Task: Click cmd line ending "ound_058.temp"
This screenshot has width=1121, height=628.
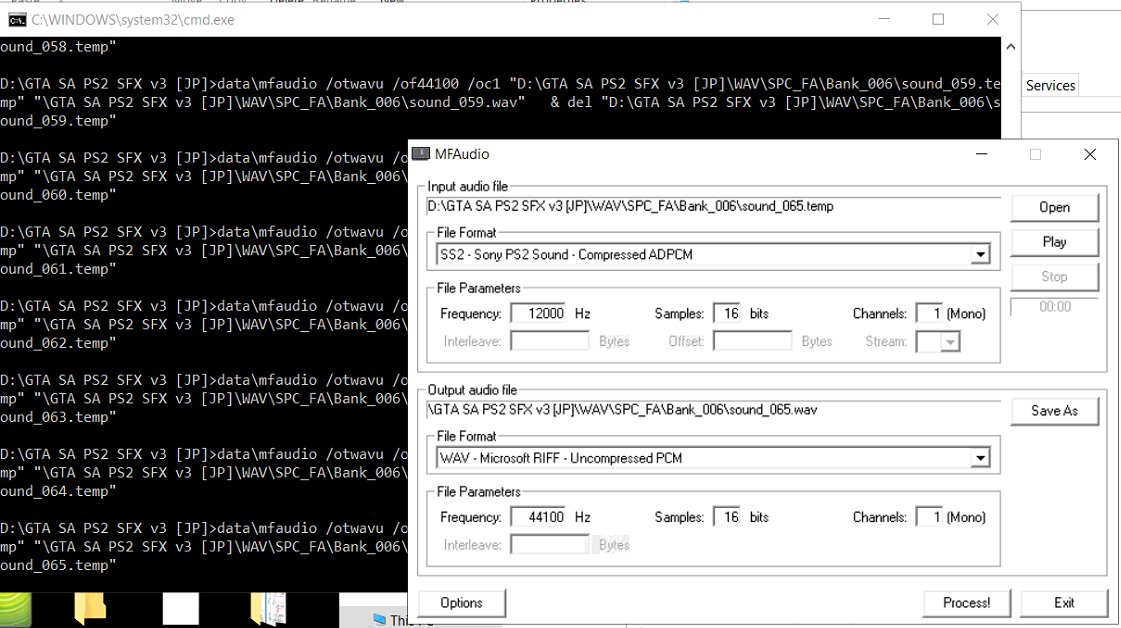Action: [59, 47]
